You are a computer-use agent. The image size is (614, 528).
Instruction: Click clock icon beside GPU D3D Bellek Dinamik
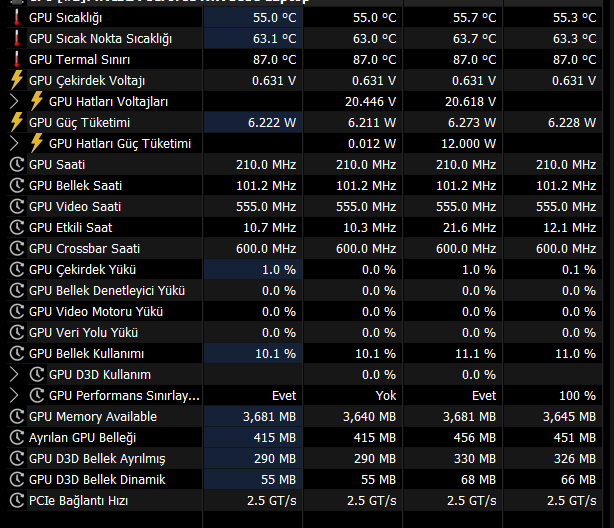point(17,479)
